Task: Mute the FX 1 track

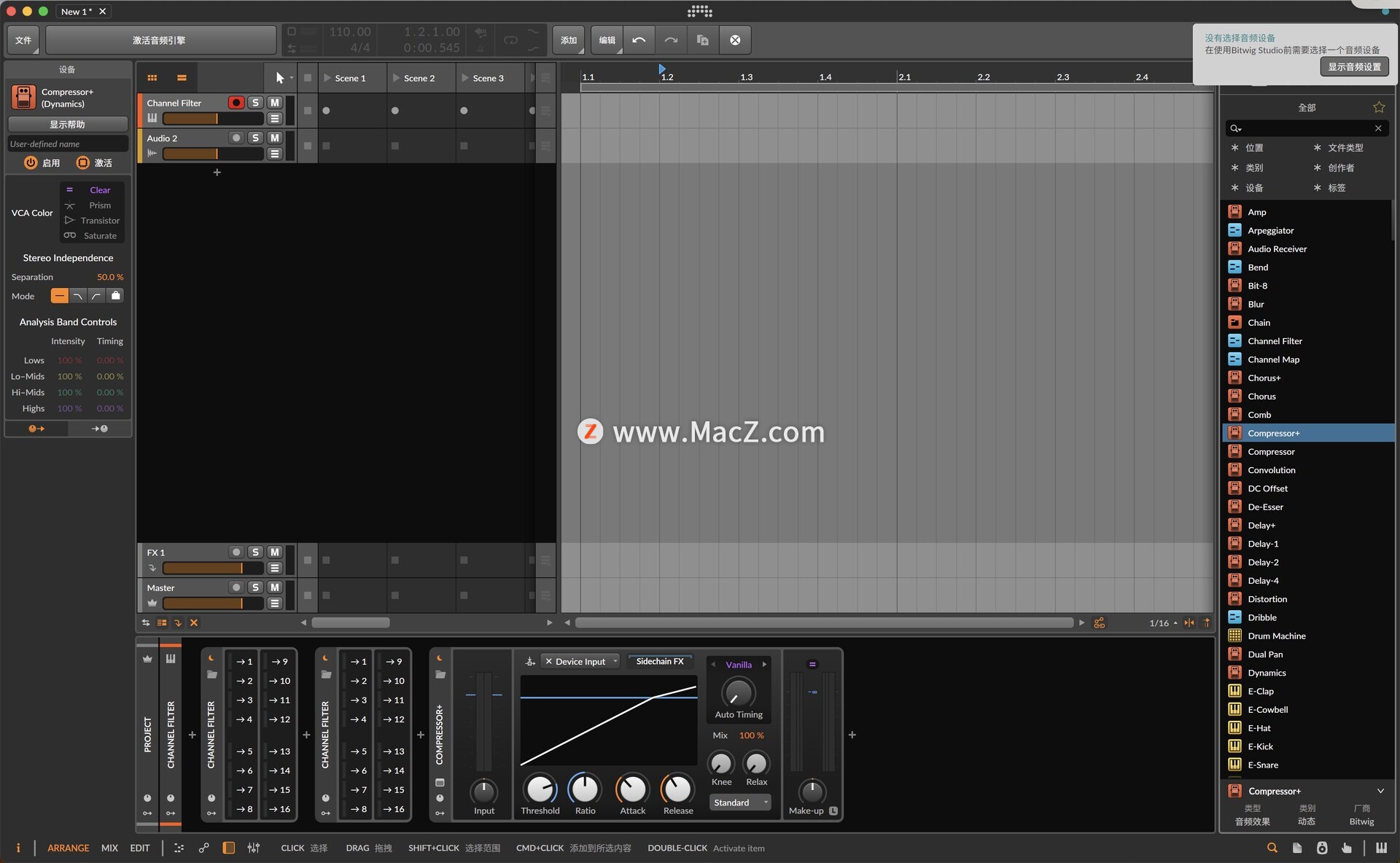Action: (x=275, y=552)
